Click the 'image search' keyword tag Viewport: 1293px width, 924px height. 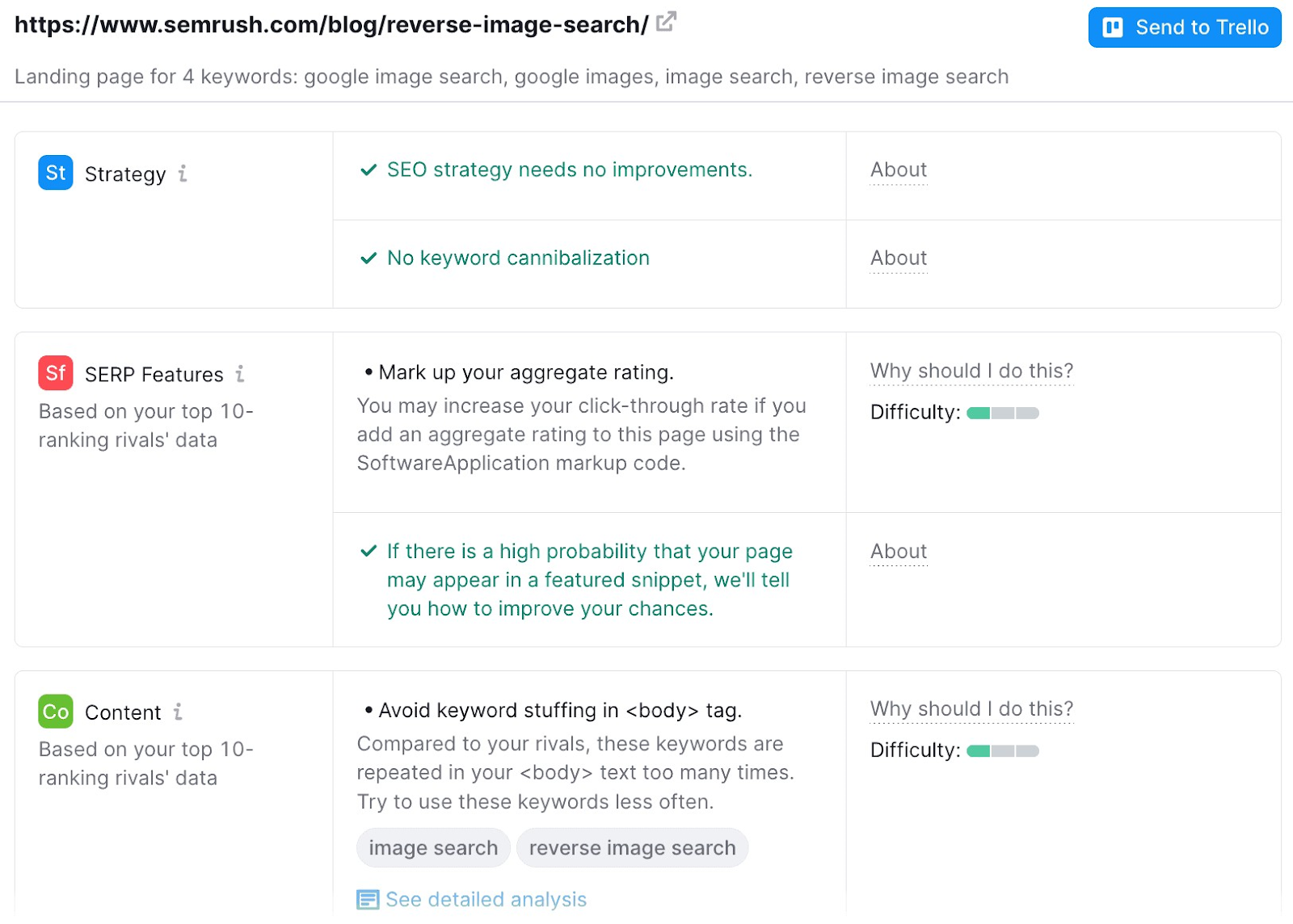(433, 848)
